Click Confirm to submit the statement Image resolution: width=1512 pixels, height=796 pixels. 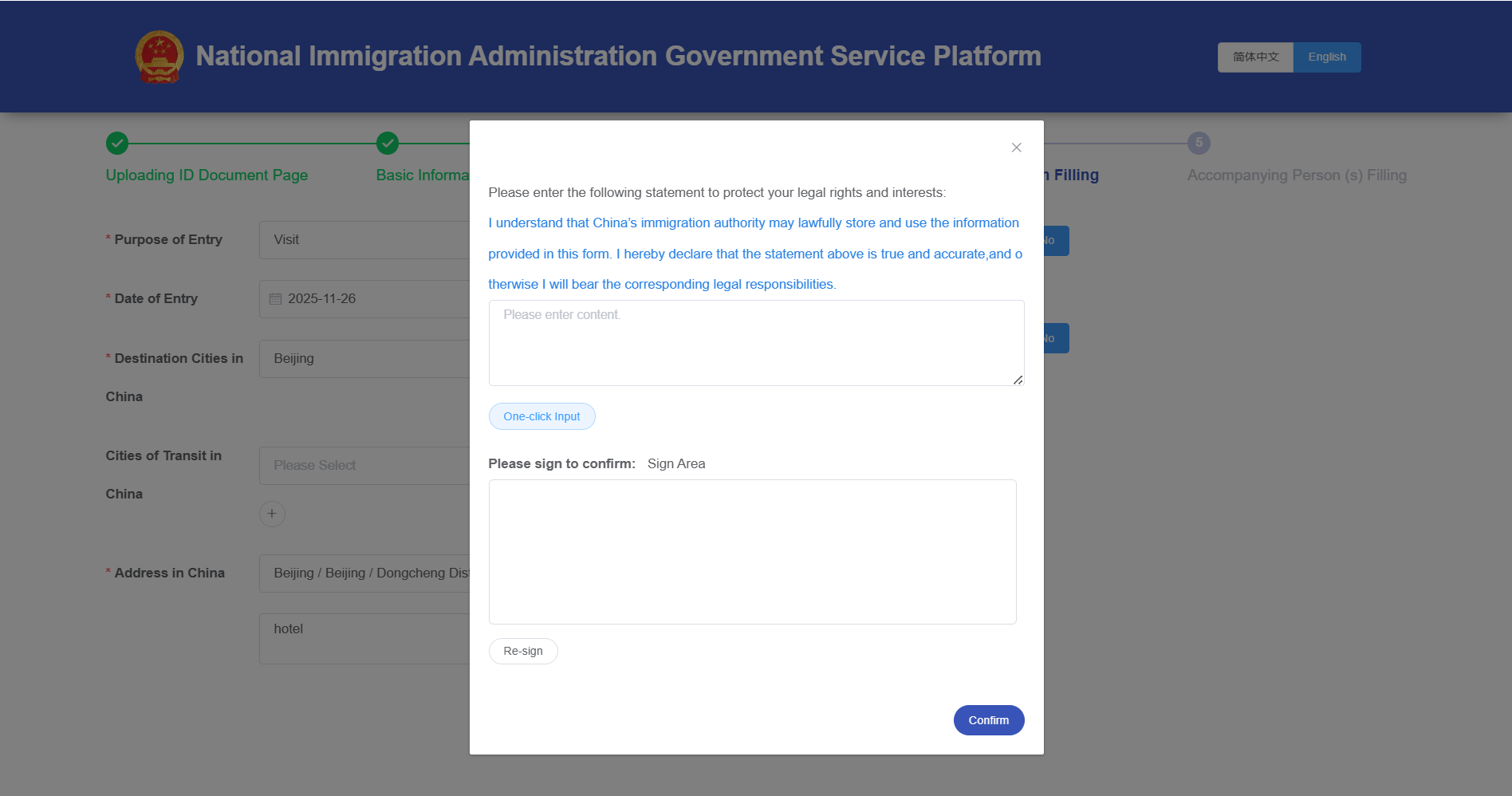tap(988, 720)
